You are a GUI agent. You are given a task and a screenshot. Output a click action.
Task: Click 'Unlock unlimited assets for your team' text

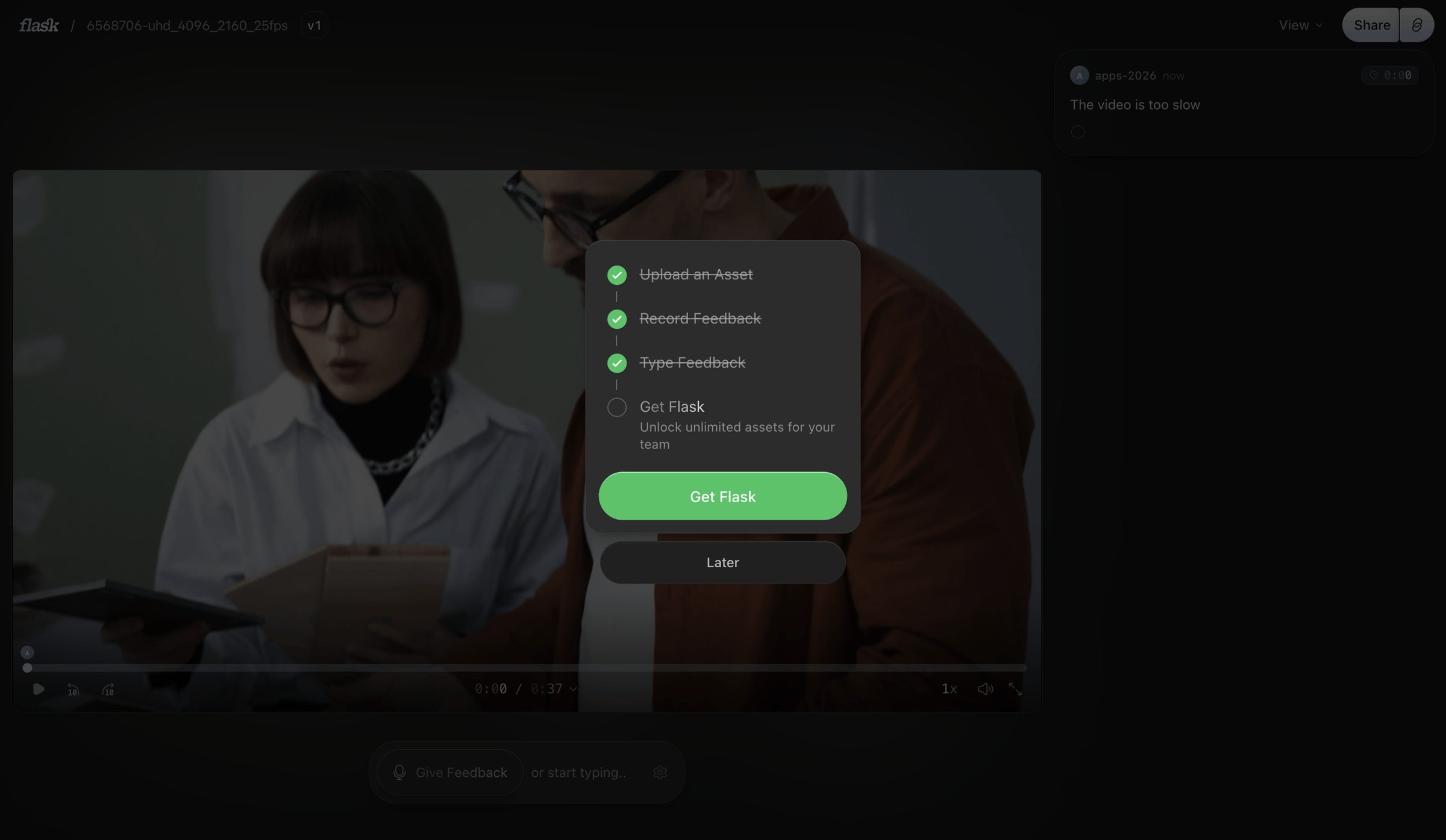point(737,435)
